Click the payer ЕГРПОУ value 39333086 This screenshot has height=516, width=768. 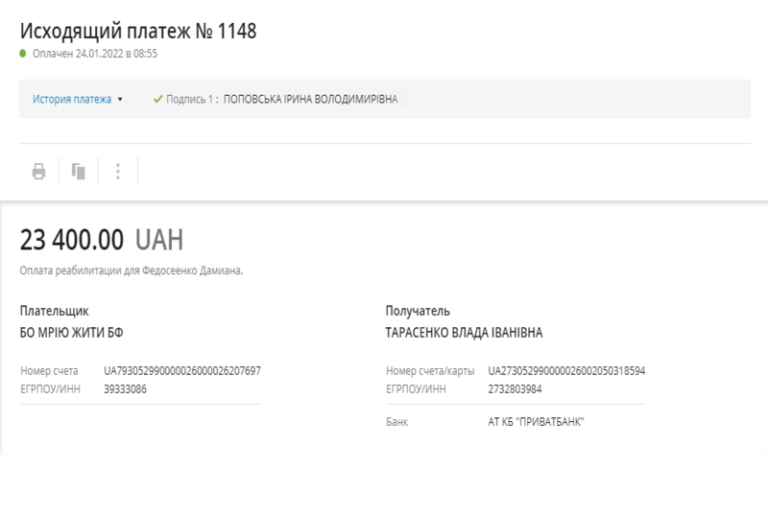pos(125,389)
